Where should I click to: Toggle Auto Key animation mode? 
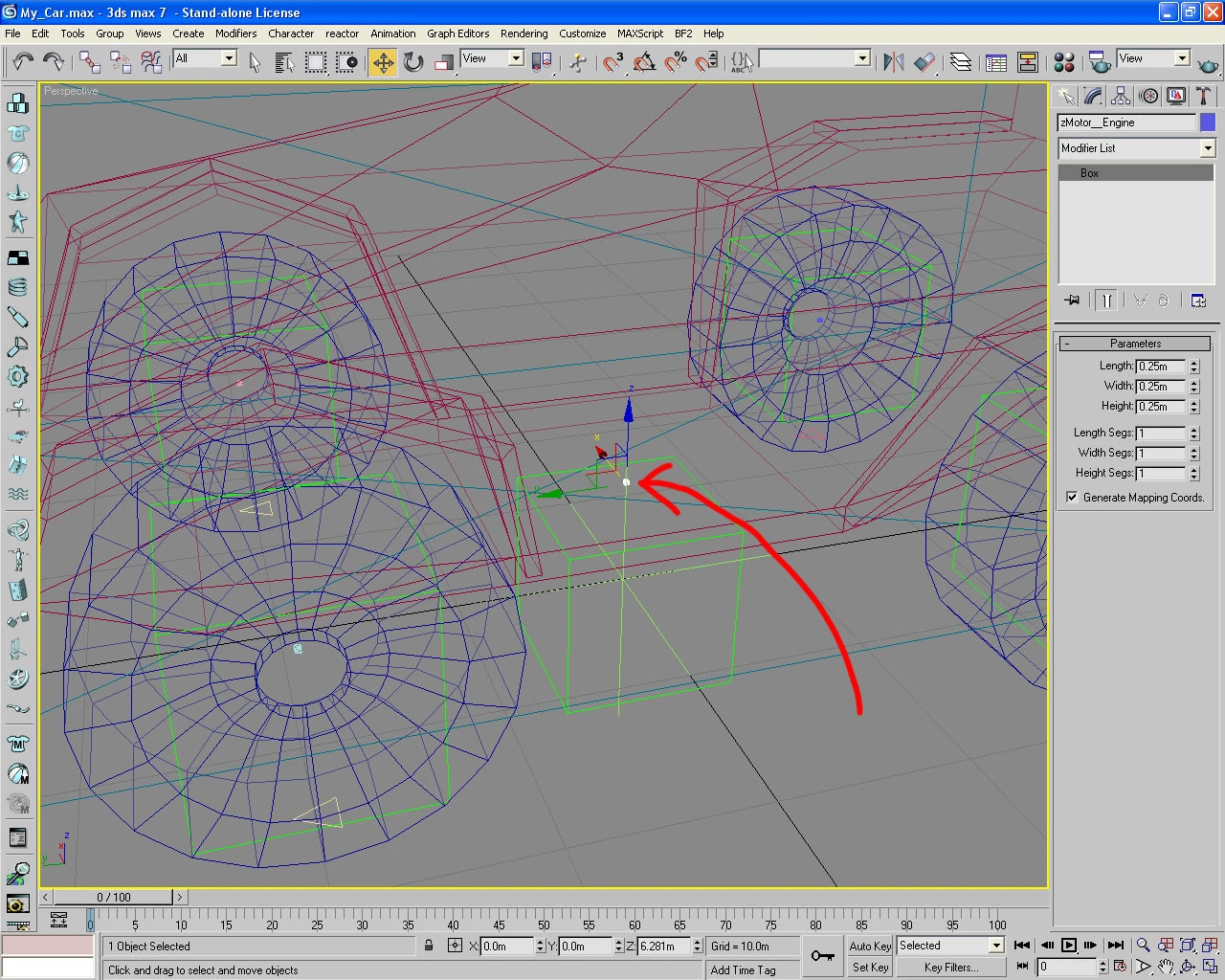click(869, 946)
